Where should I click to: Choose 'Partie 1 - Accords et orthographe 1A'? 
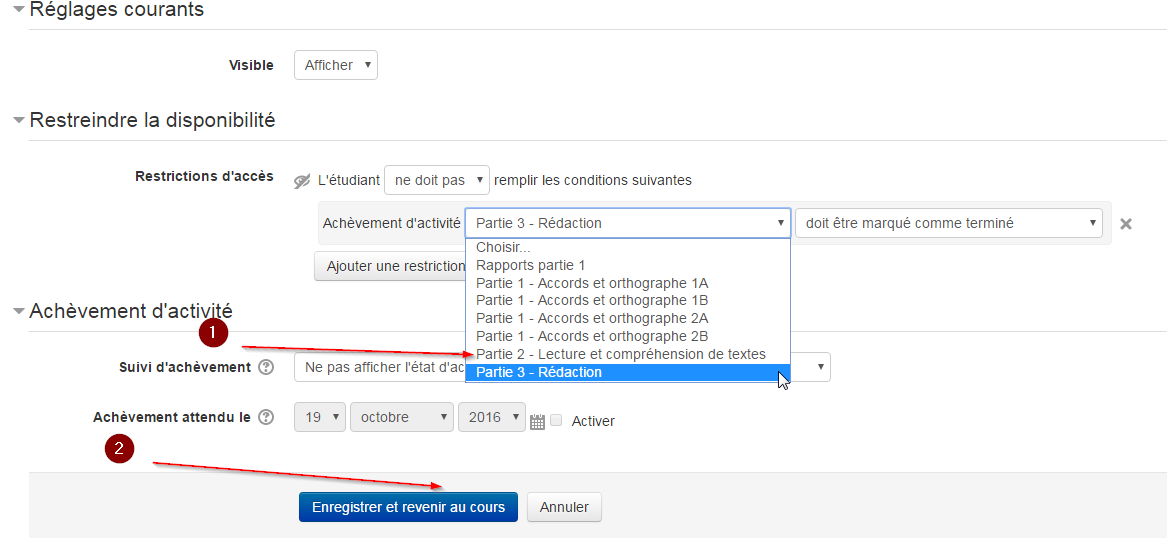pyautogui.click(x=592, y=283)
